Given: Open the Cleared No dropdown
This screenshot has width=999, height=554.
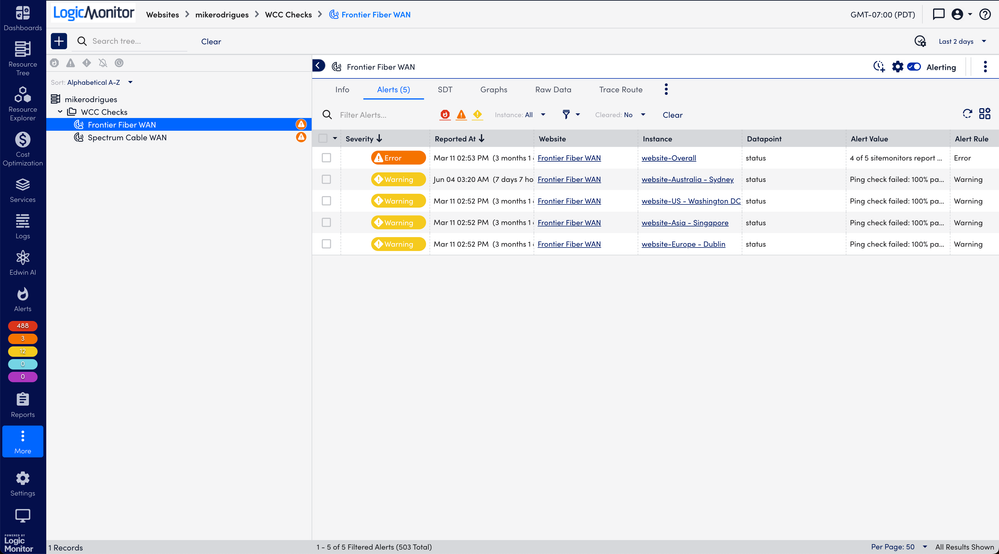Looking at the screenshot, I should pos(620,115).
